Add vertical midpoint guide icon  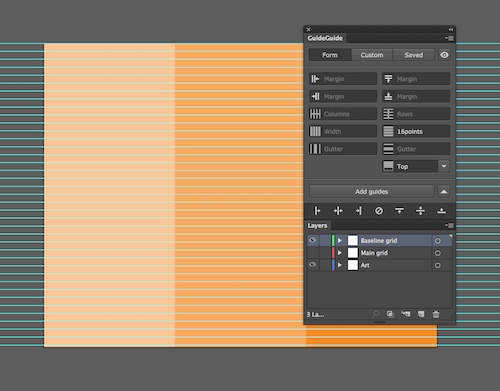[x=338, y=211]
